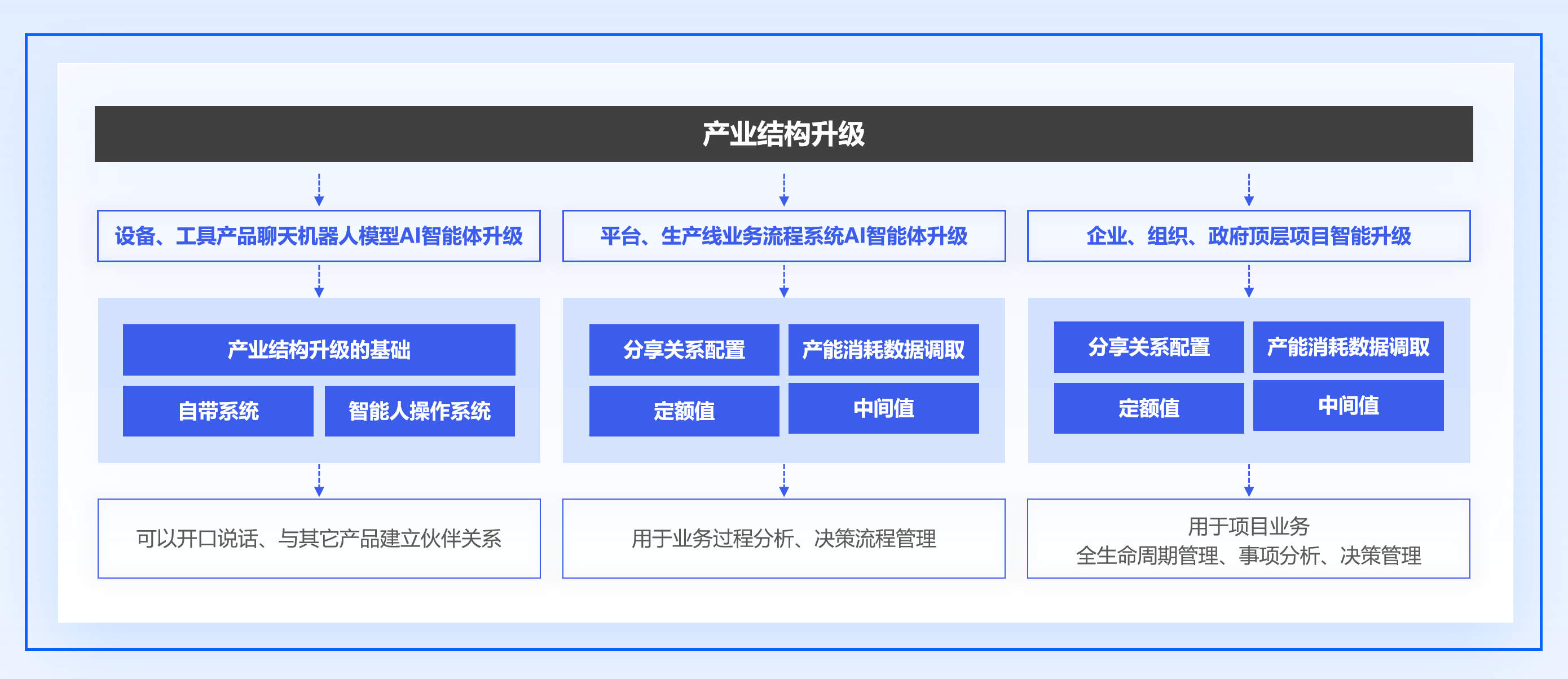Click 分享关系配置 in the right column
The height and width of the screenshot is (679, 1568).
pos(1148,347)
